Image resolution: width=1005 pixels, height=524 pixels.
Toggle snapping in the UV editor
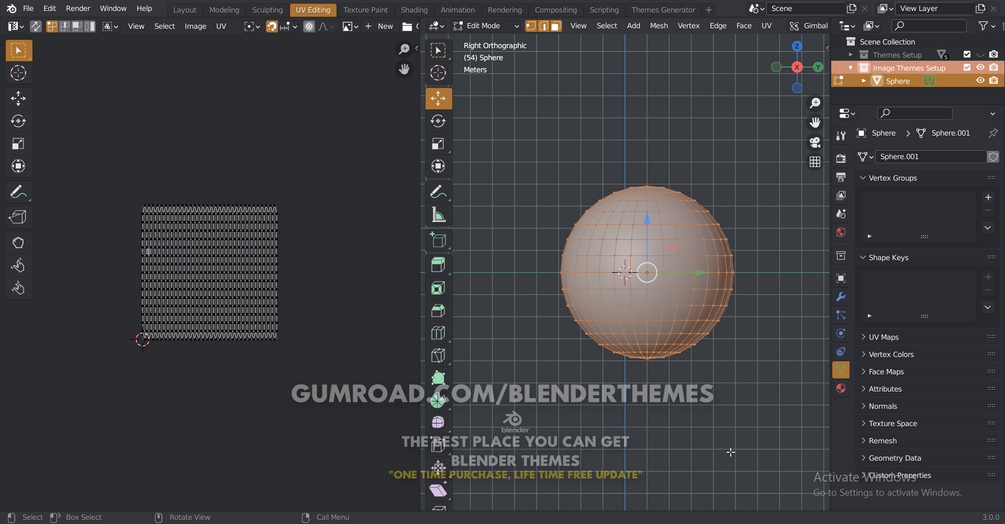pos(272,26)
